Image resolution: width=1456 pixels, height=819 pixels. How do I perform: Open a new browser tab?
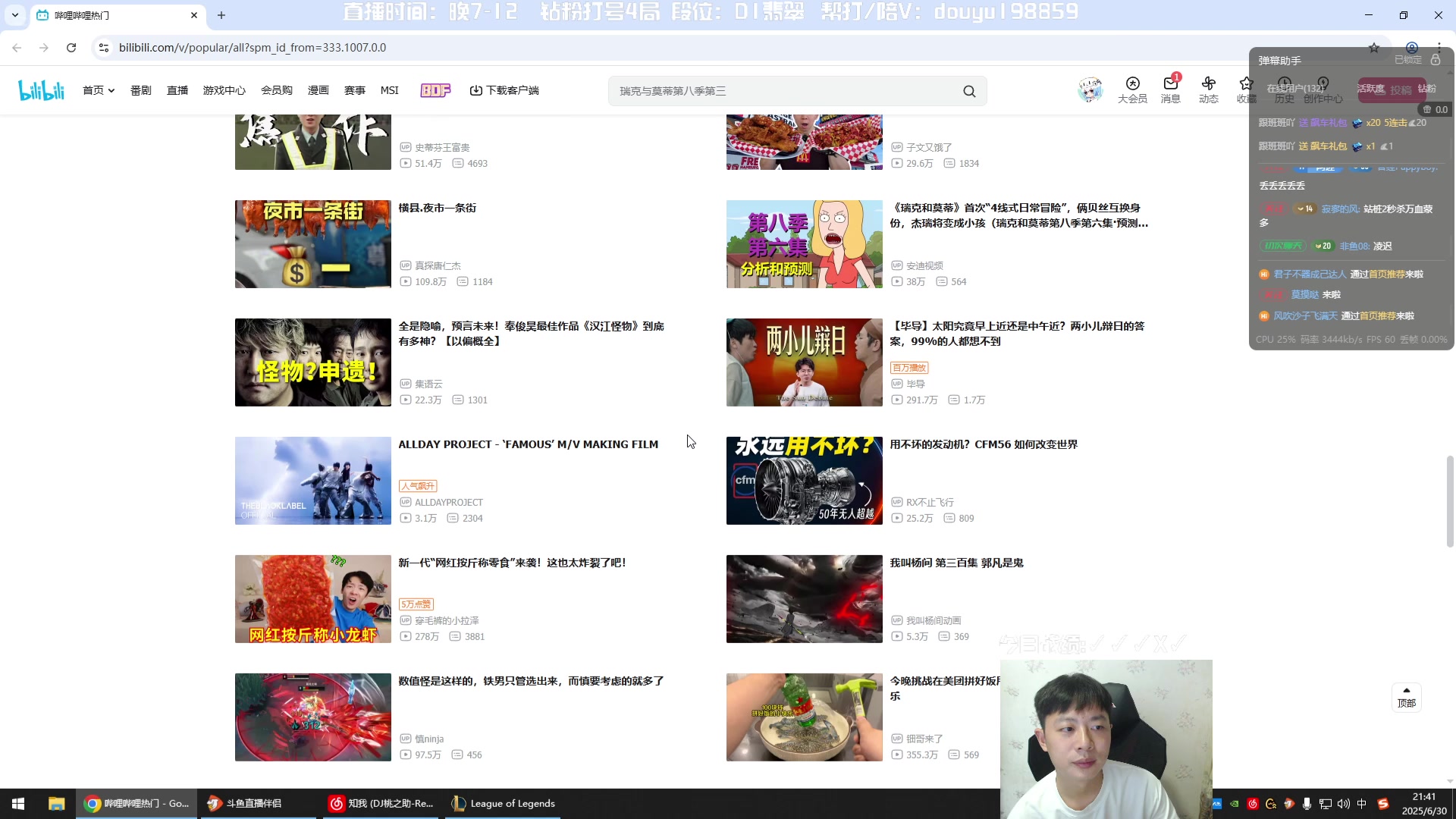pos(221,15)
